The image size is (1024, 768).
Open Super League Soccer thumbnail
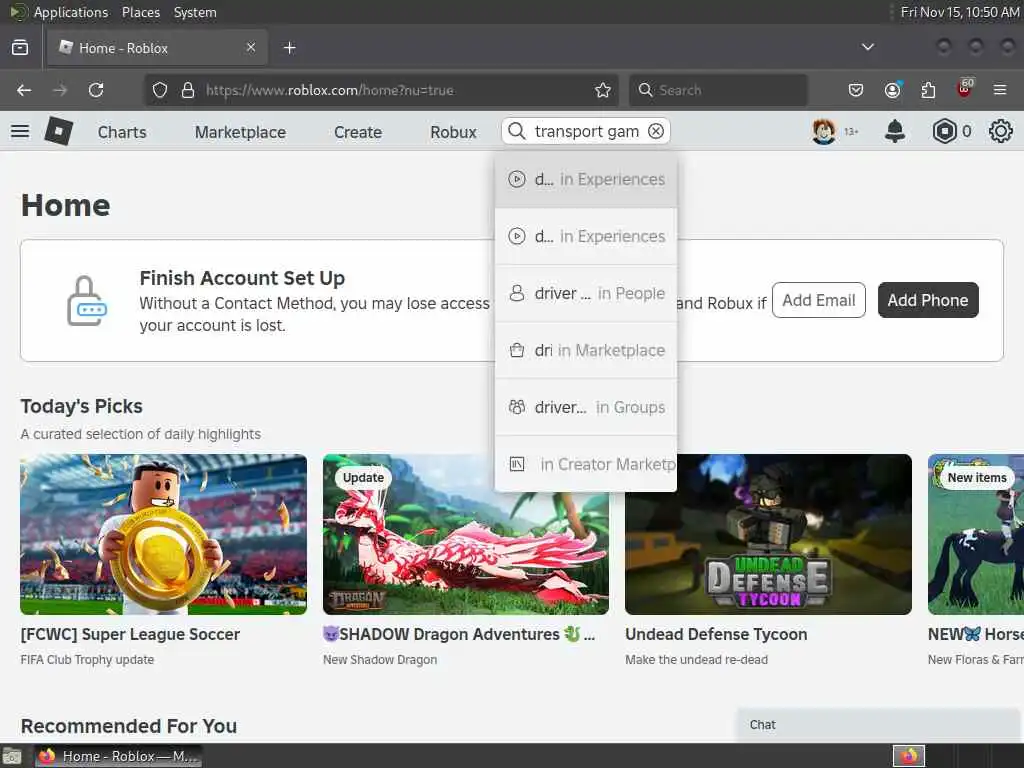(163, 534)
